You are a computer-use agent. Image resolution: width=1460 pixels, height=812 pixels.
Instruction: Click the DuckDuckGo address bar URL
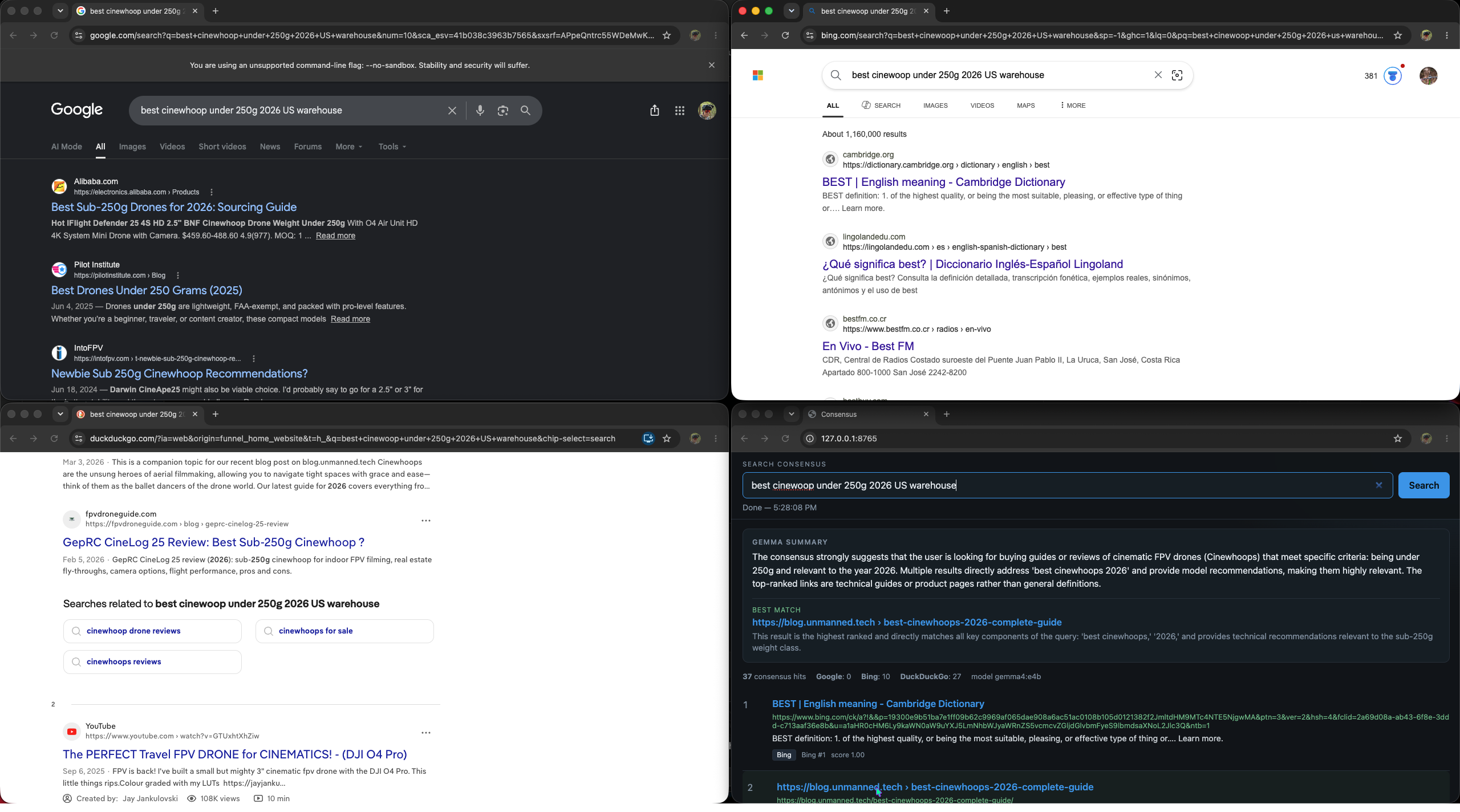(x=352, y=439)
